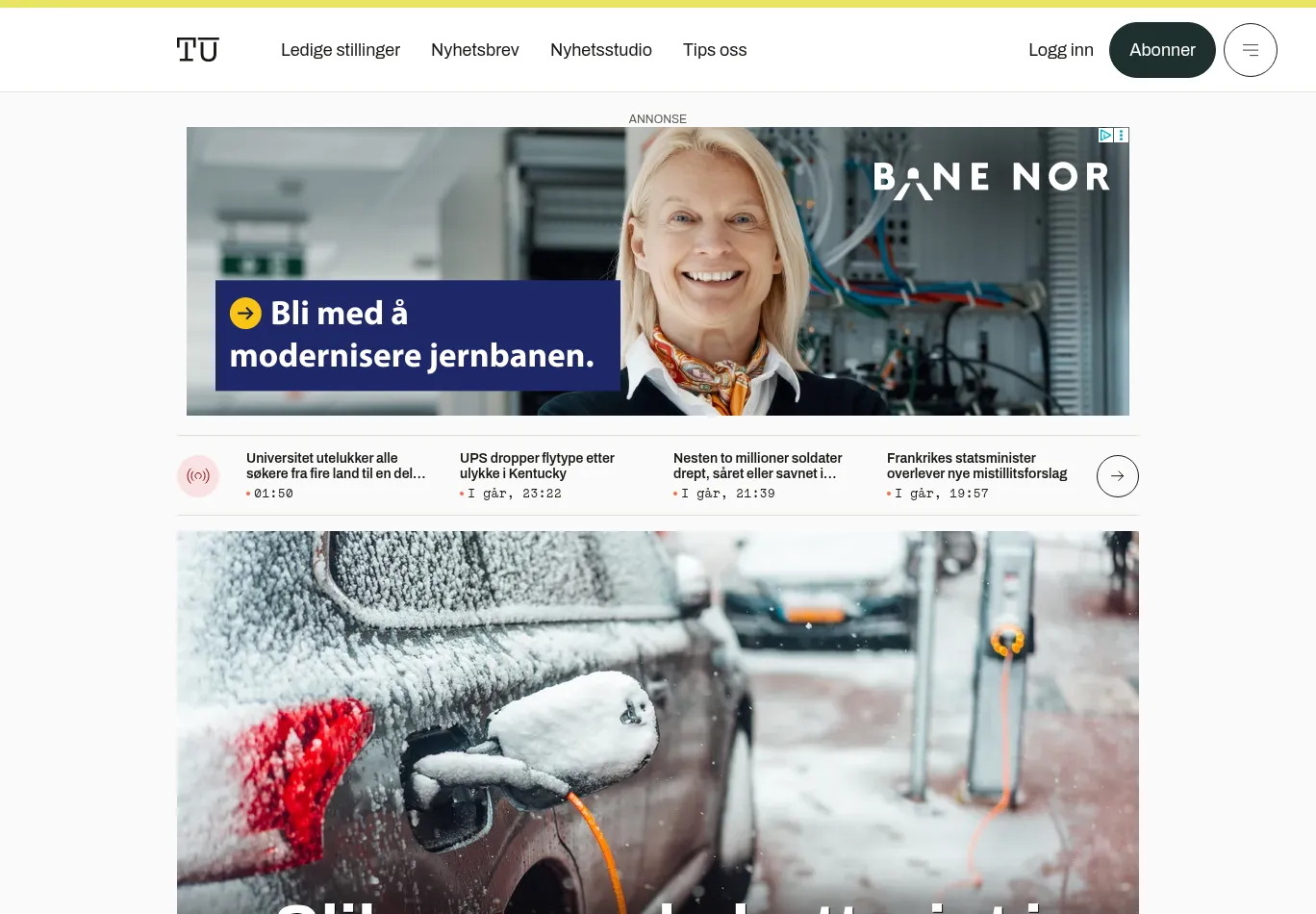The height and width of the screenshot is (914, 1316).
Task: Click the Logg inn link
Action: pos(1061,50)
